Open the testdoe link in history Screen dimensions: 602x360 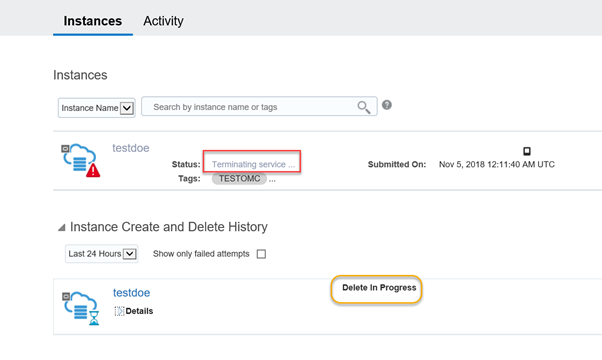coord(131,293)
